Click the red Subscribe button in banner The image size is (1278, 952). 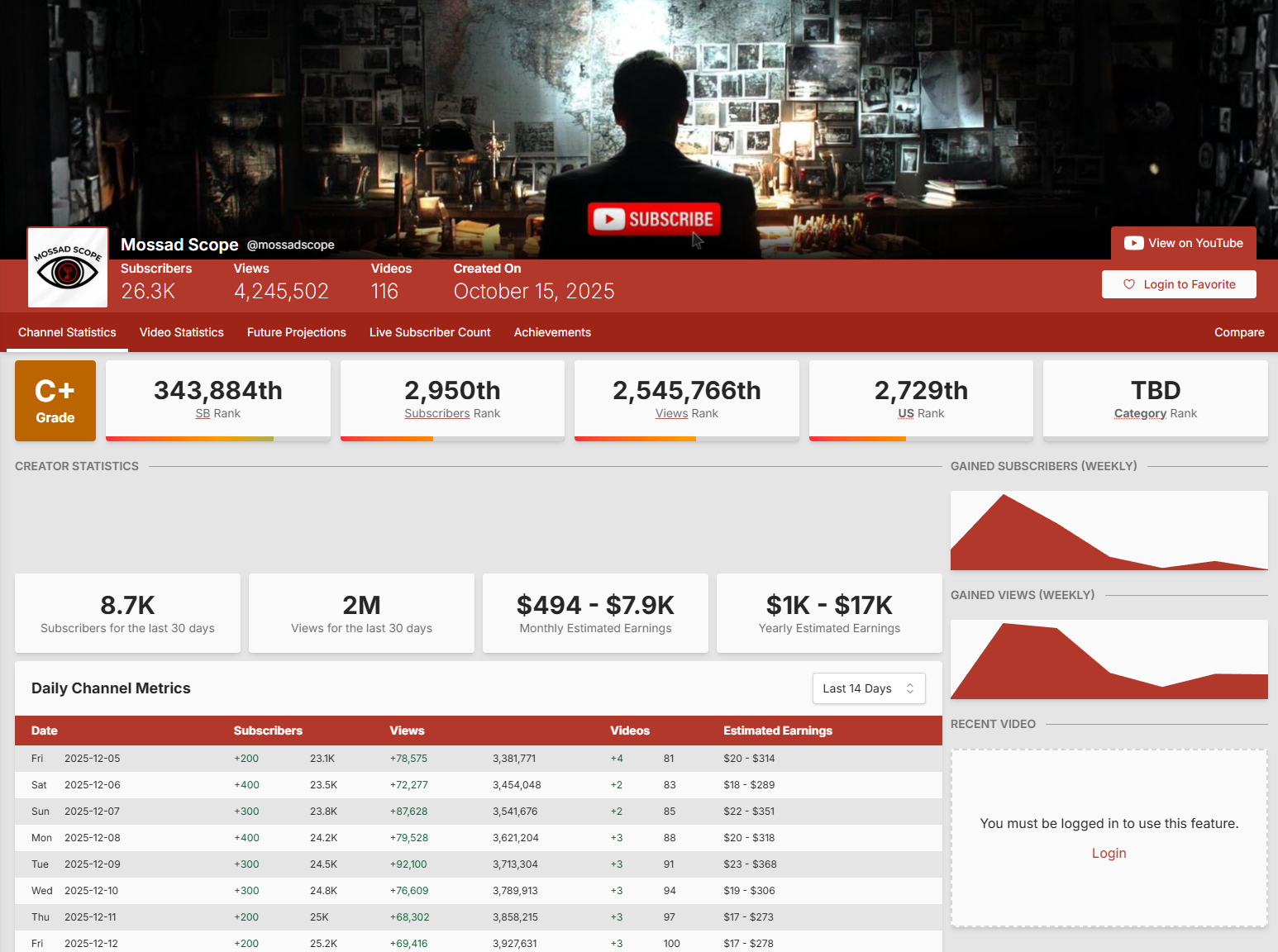(x=654, y=219)
